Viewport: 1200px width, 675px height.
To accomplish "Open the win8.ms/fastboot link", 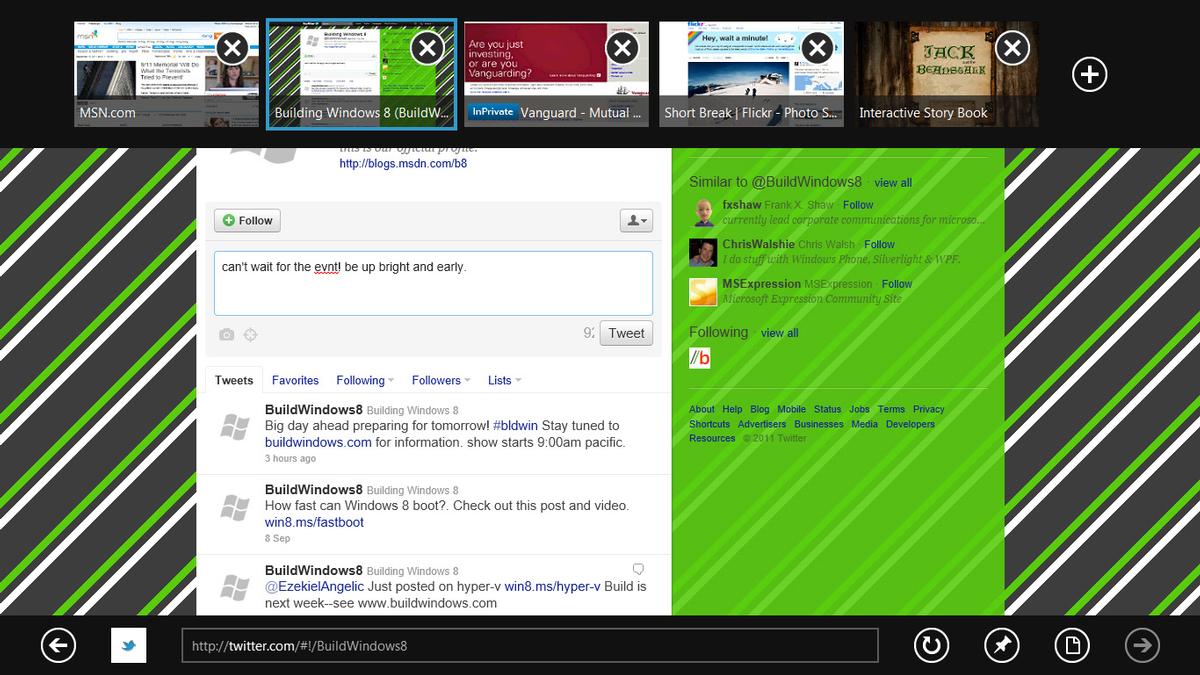I will (314, 522).
